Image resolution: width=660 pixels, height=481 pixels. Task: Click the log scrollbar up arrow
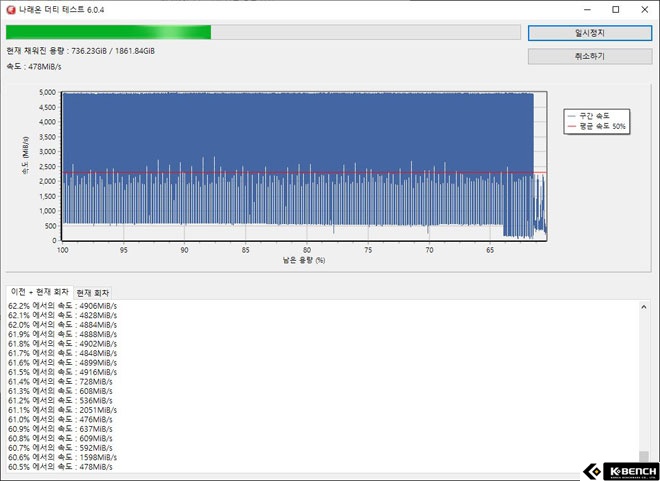(644, 307)
